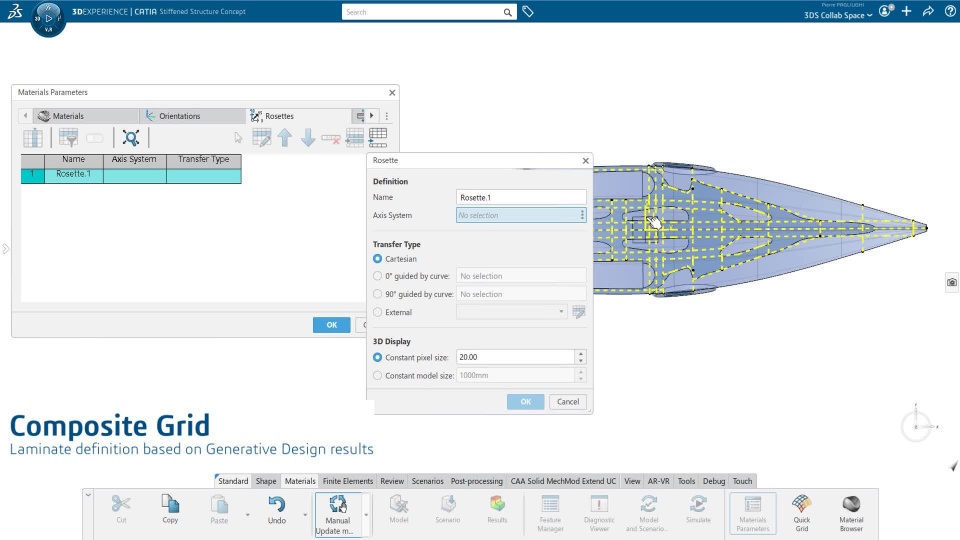The image size is (960, 540).
Task: Open the Manual Update mode dropdown arrow
Action: point(366,514)
